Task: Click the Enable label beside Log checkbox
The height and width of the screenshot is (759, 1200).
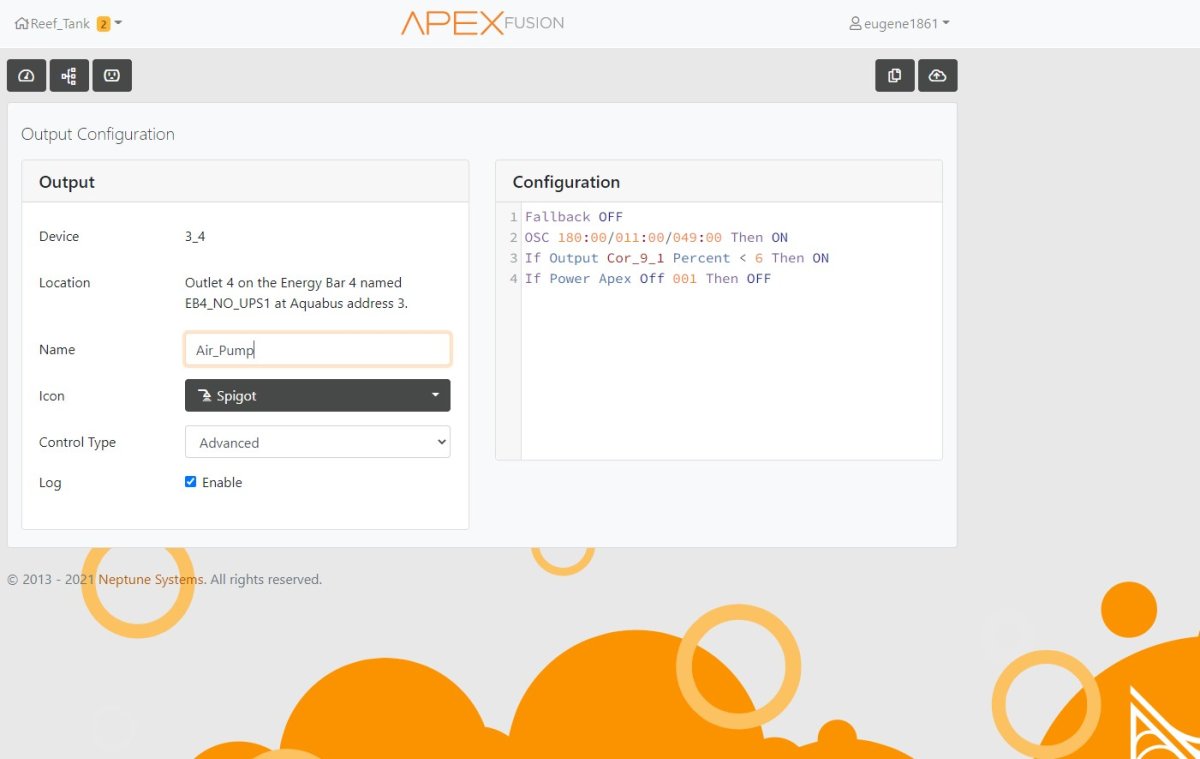Action: click(x=222, y=482)
